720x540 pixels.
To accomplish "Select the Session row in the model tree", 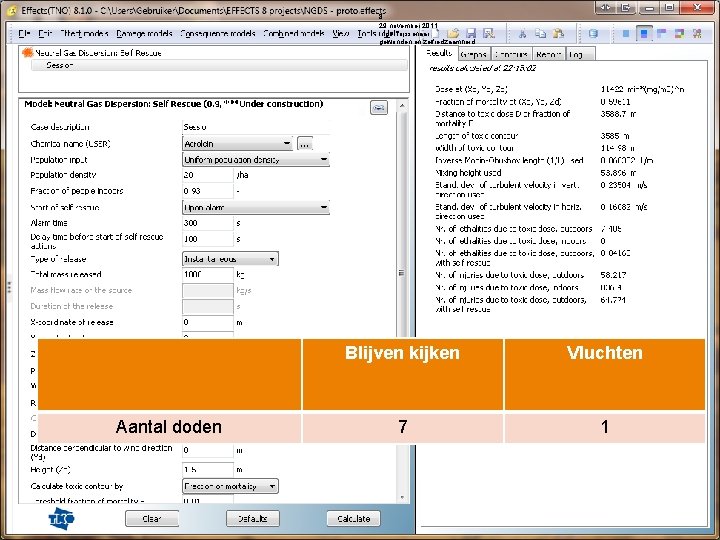I will pos(219,65).
